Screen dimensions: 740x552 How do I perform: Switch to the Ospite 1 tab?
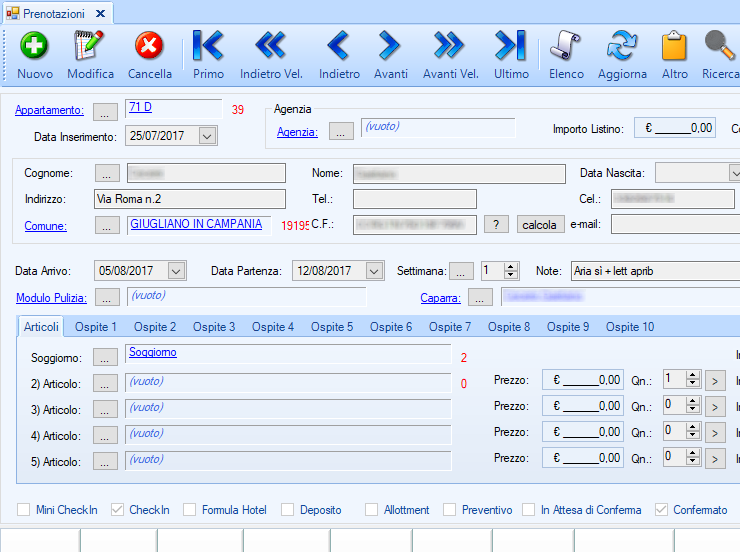click(98, 327)
